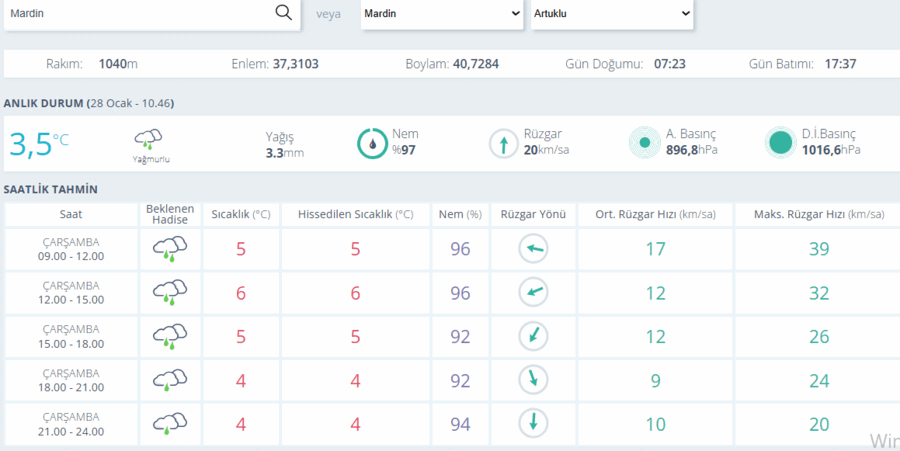This screenshot has width=900, height=451.
Task: Click the magnifier search icon
Action: coord(284,13)
